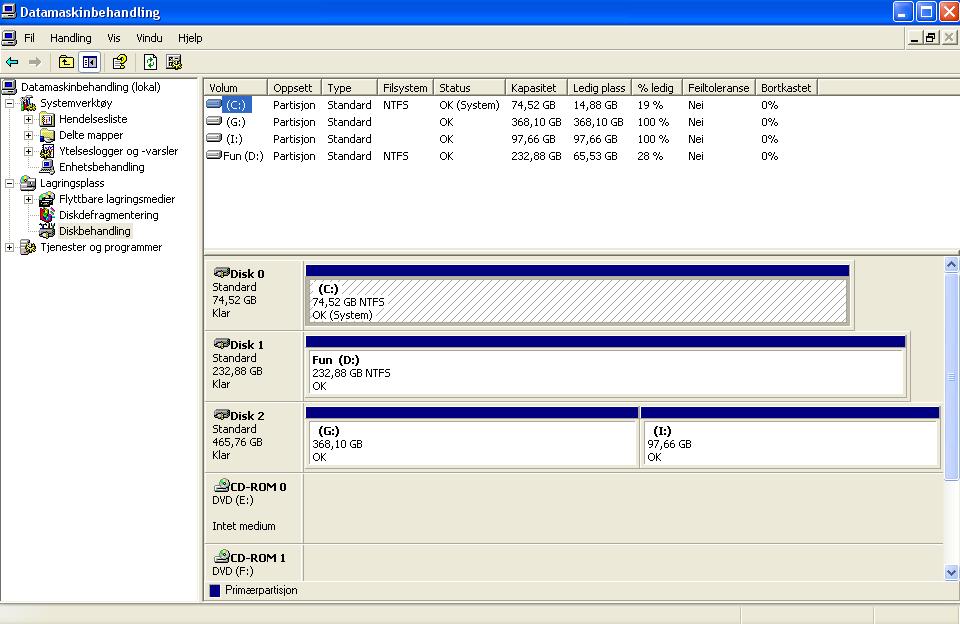960x624 pixels.
Task: Select the Datamaskinbehandling (lokal) root node
Action: [91, 87]
